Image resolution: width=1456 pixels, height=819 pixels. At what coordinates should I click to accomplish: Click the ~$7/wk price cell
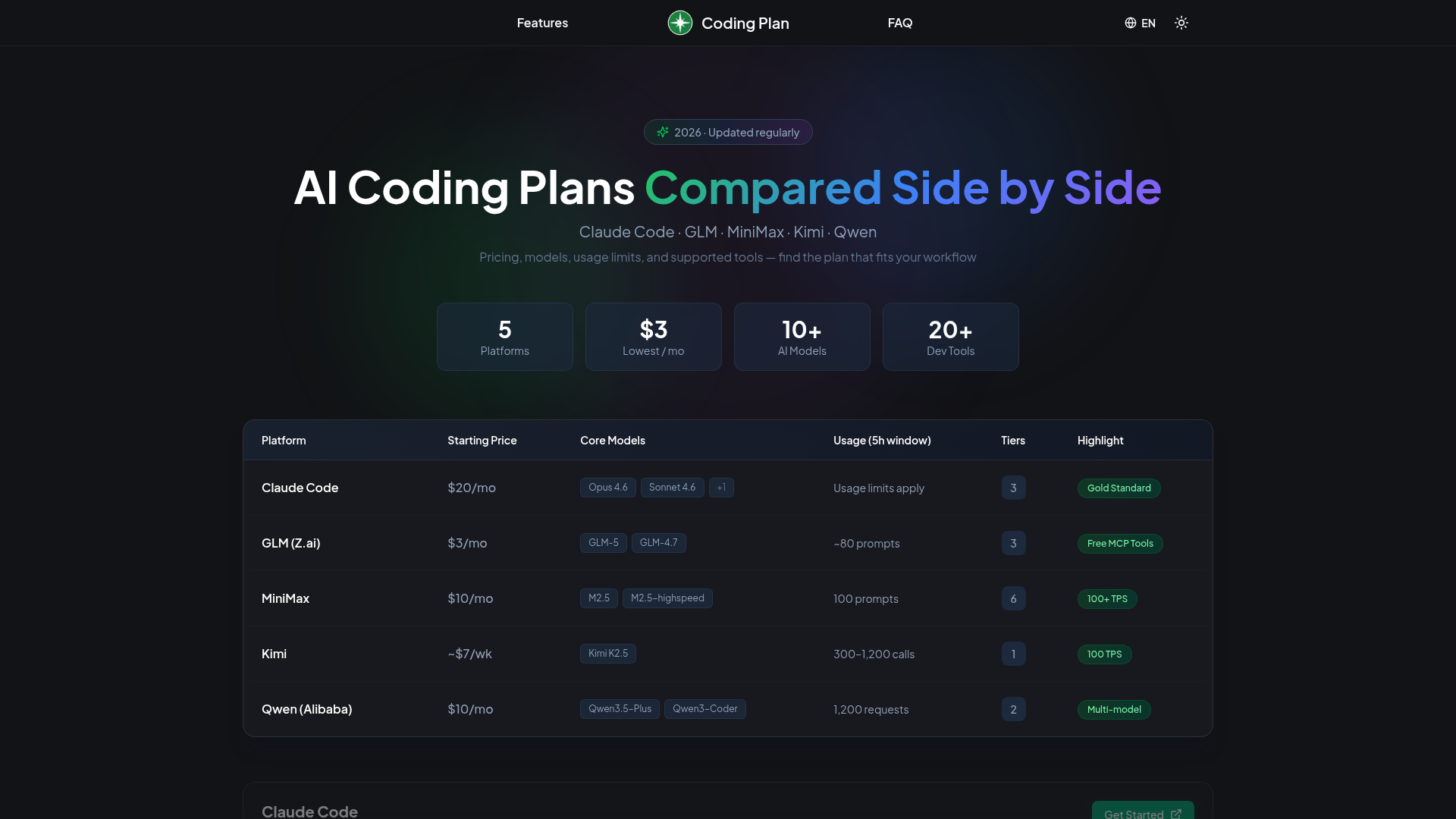tap(469, 654)
